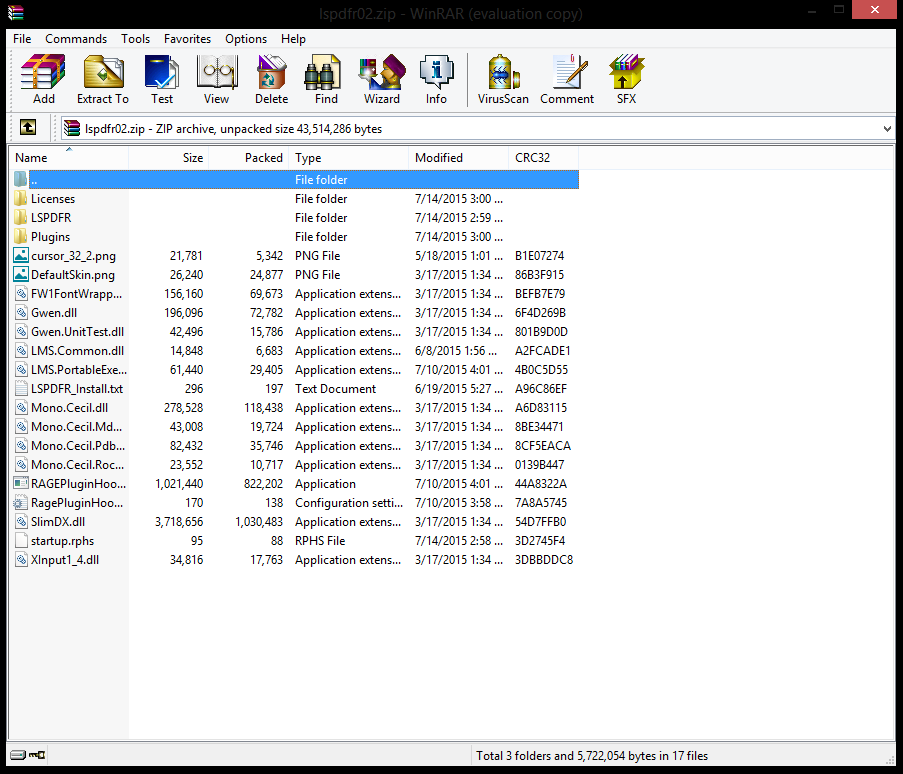The height and width of the screenshot is (774, 903).
Task: Click the LSPDFR_Install.txt document icon
Action: click(21, 389)
